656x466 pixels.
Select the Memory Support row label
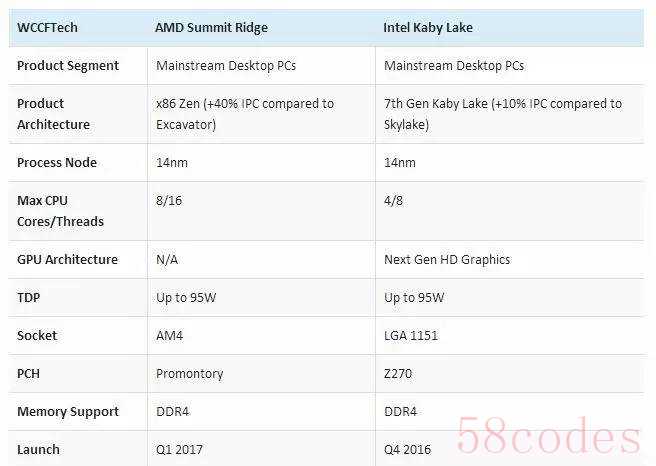coord(68,412)
